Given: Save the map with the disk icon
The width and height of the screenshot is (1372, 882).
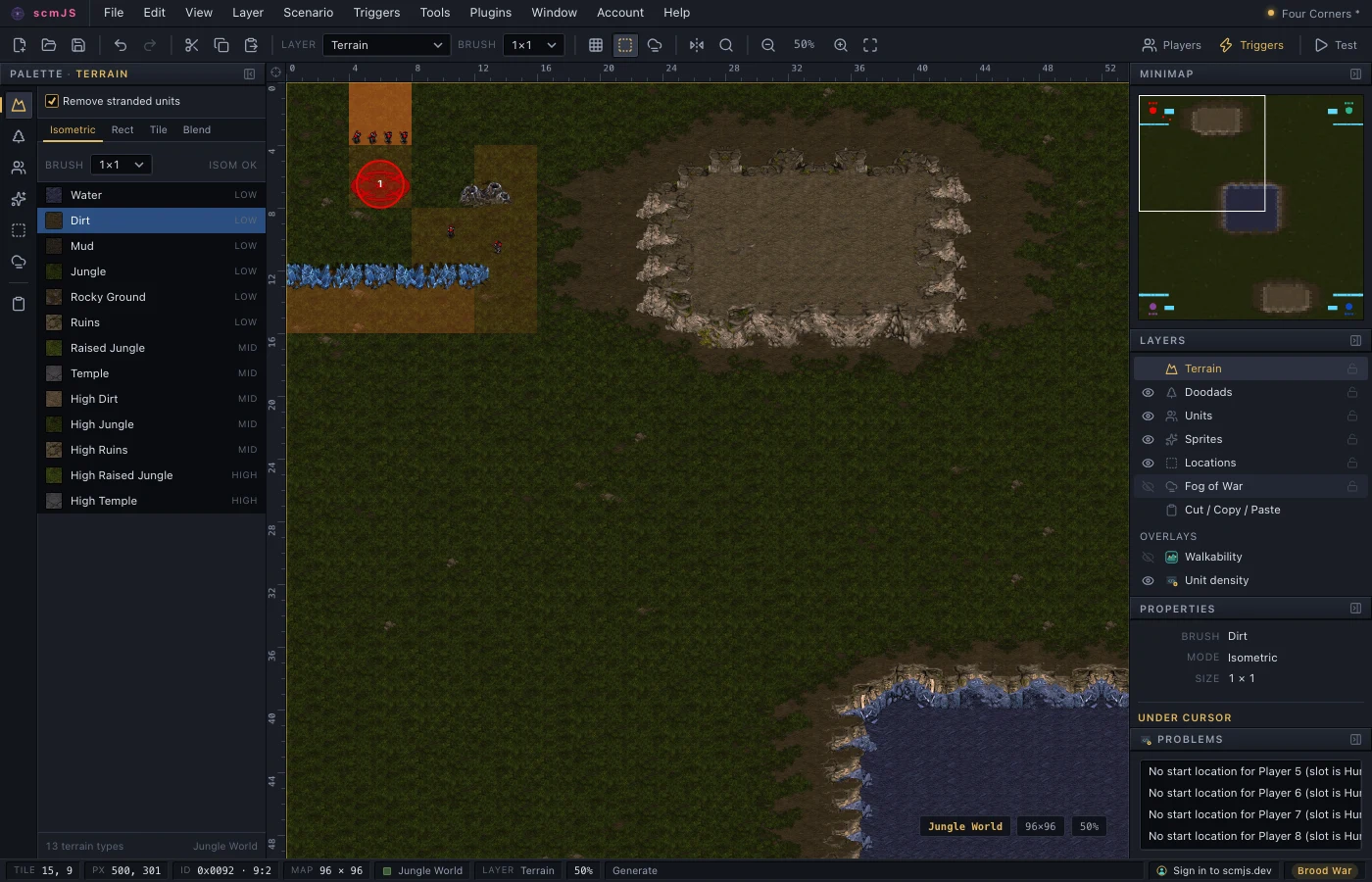Looking at the screenshot, I should pyautogui.click(x=78, y=45).
